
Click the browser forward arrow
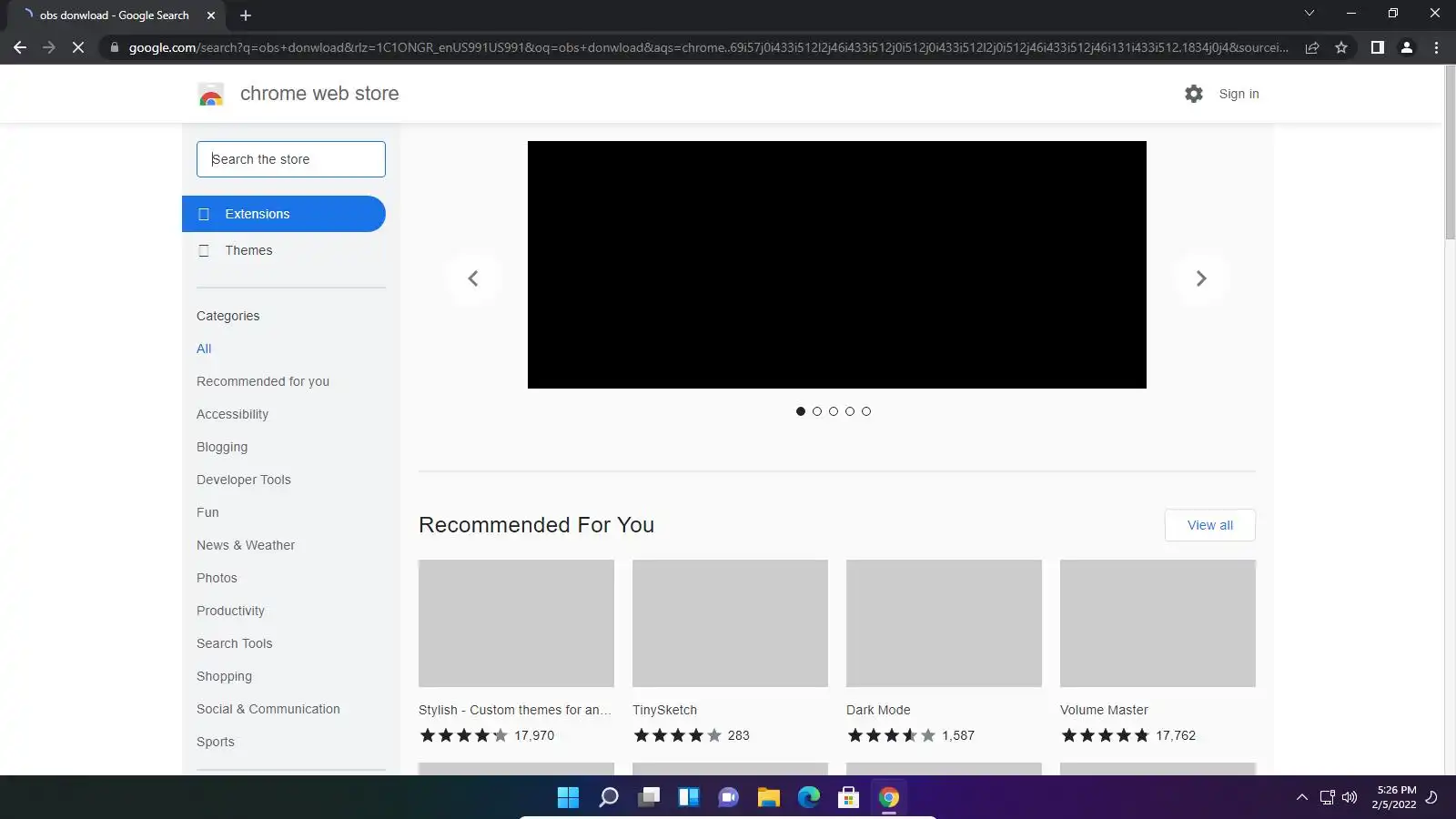pyautogui.click(x=49, y=47)
